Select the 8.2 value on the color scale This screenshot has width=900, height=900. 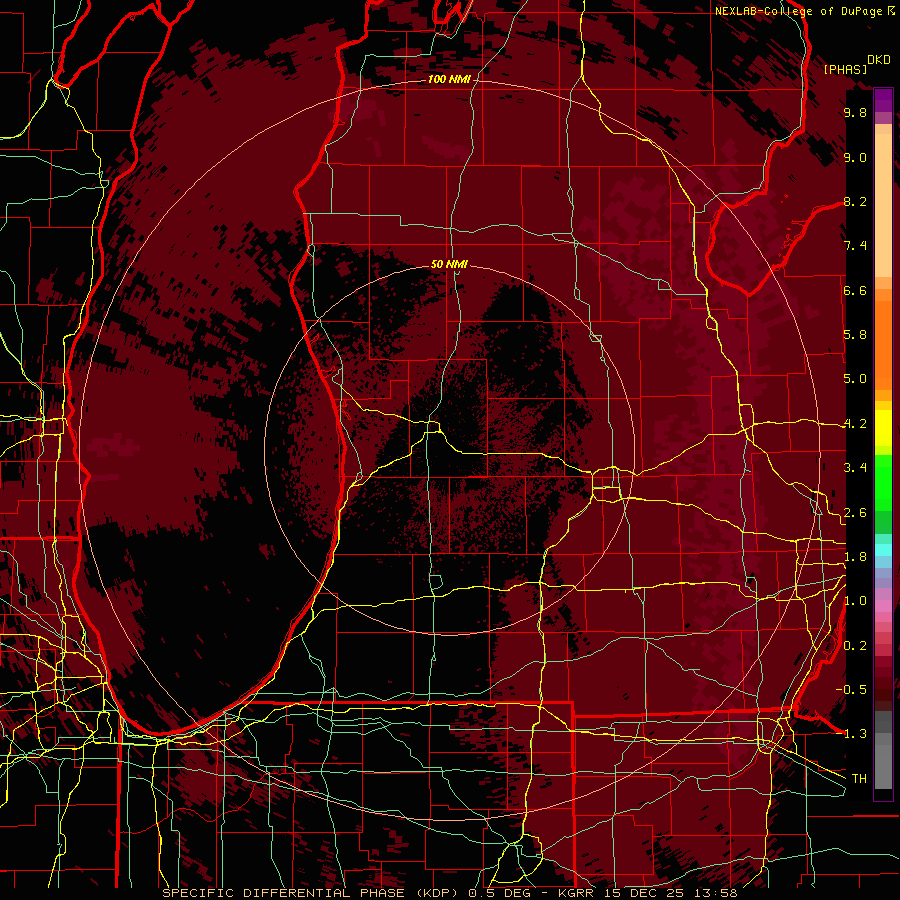[855, 201]
